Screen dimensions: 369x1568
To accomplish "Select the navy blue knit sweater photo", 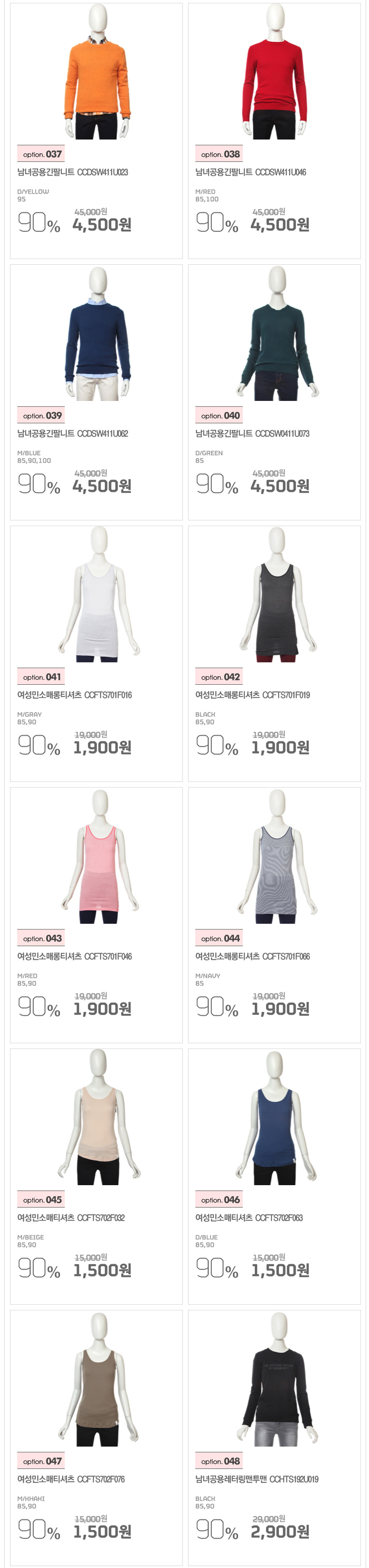I will point(98,334).
